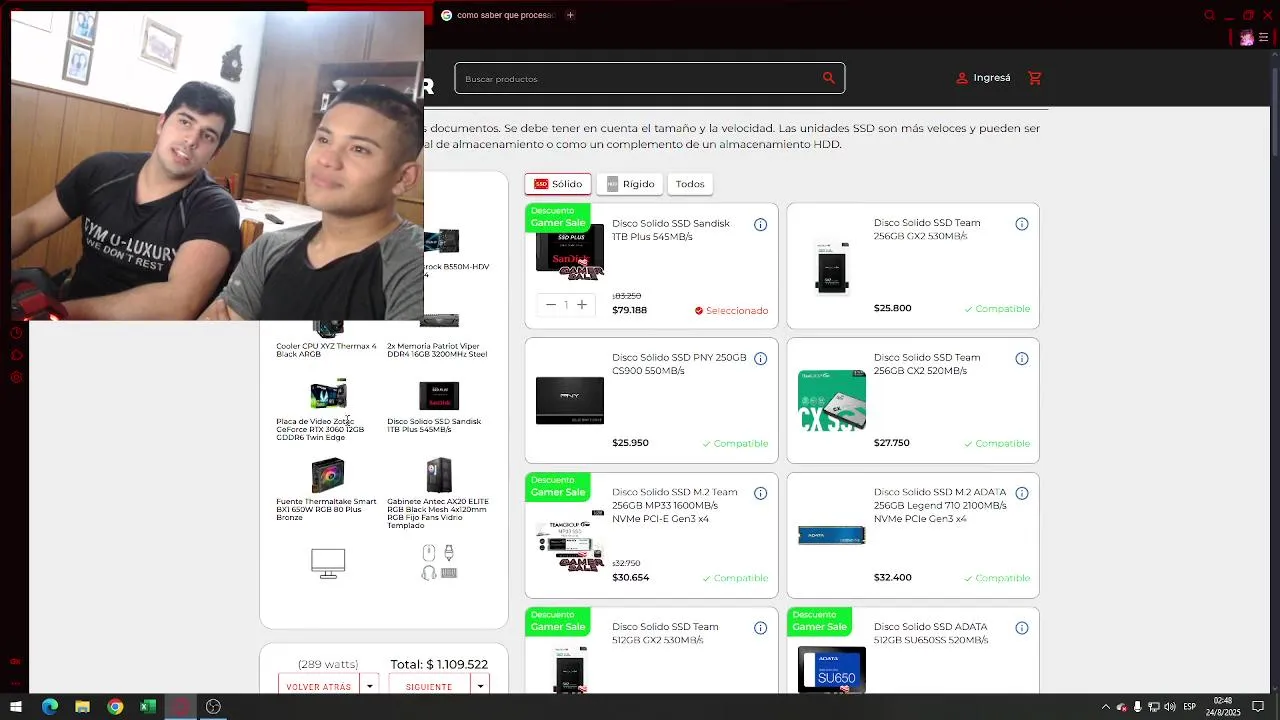Image resolution: width=1280 pixels, height=720 pixels.
Task: Click the OBS Studio taskbar icon
Action: pos(213,707)
